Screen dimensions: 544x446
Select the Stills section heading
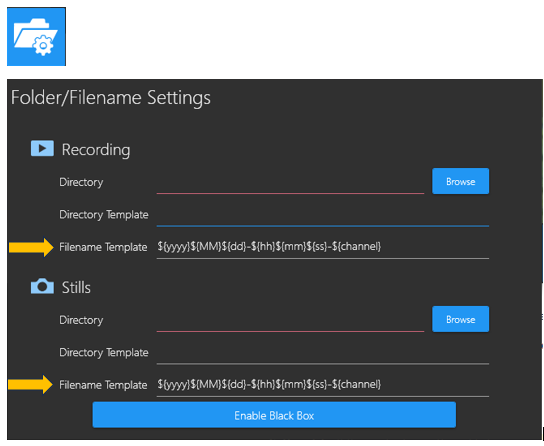tap(76, 288)
